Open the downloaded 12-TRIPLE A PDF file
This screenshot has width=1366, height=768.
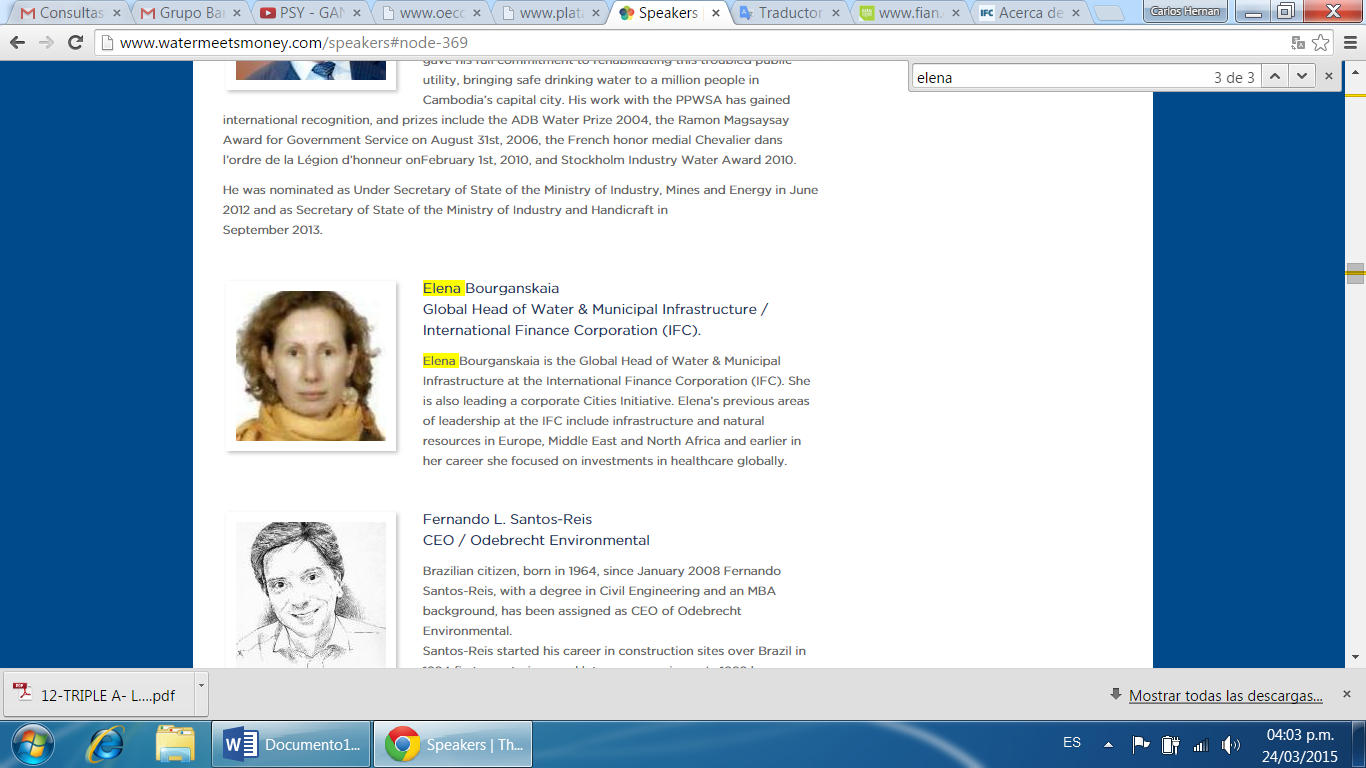coord(98,695)
